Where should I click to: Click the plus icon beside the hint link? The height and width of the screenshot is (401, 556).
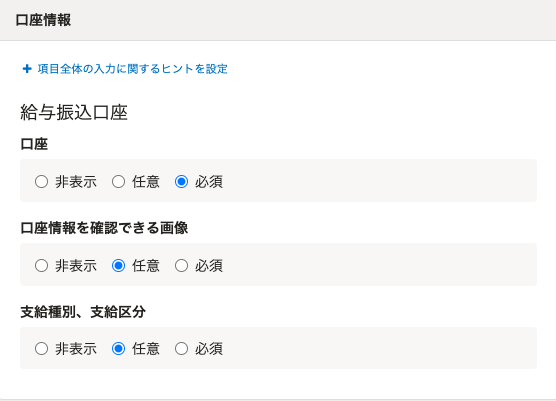(27, 69)
